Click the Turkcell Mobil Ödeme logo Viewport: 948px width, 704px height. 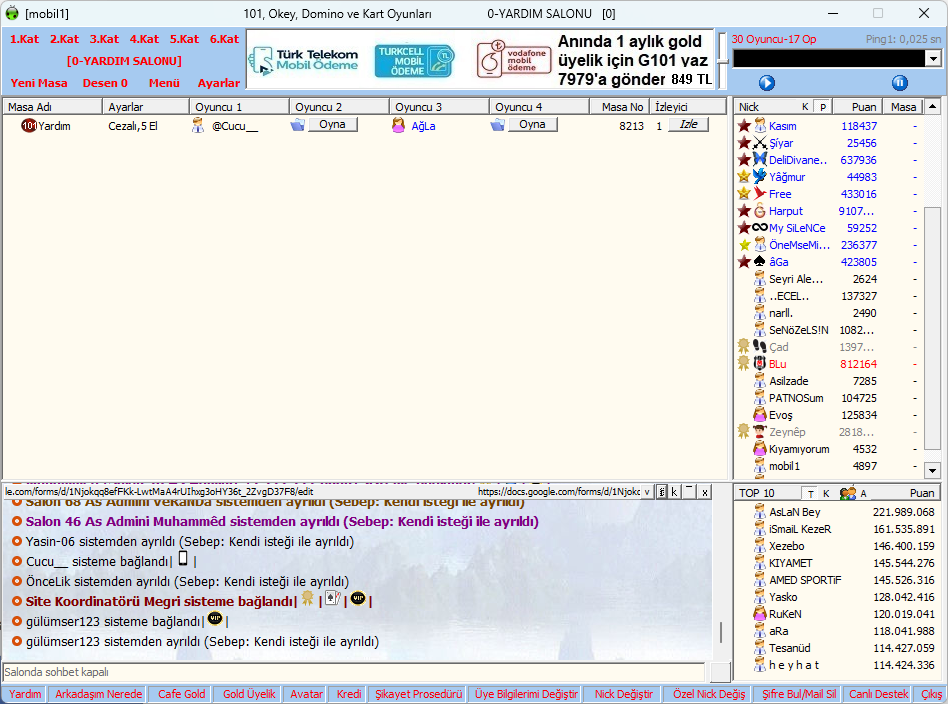pyautogui.click(x=414, y=61)
